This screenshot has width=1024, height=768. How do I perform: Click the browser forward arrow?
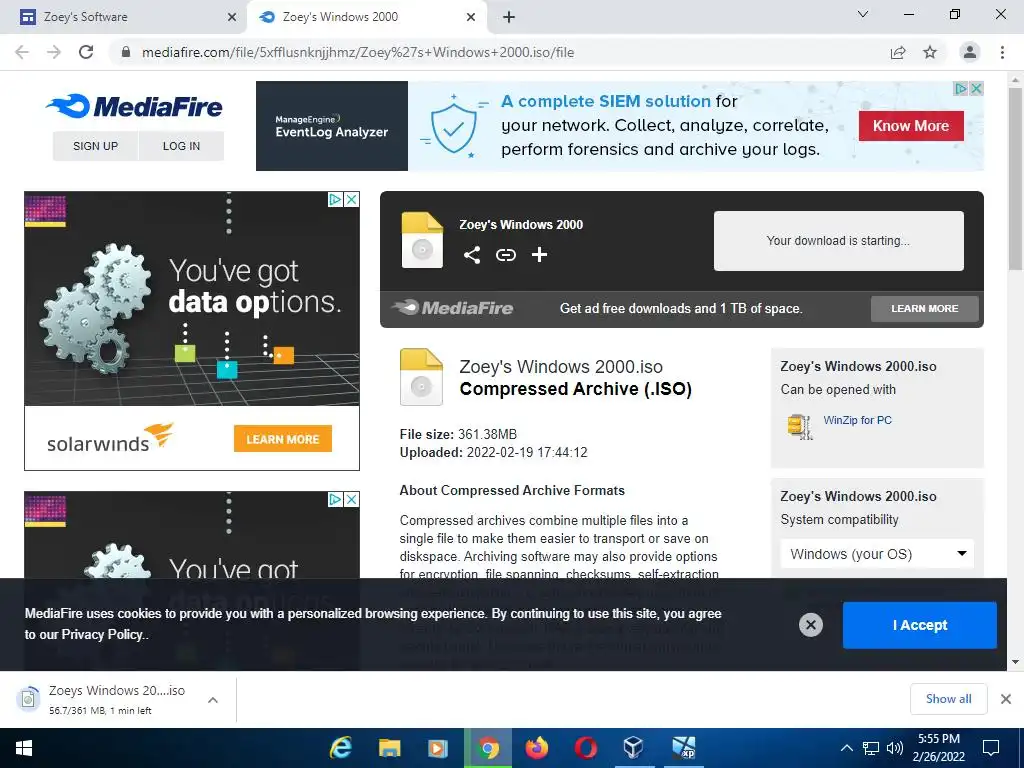54,52
